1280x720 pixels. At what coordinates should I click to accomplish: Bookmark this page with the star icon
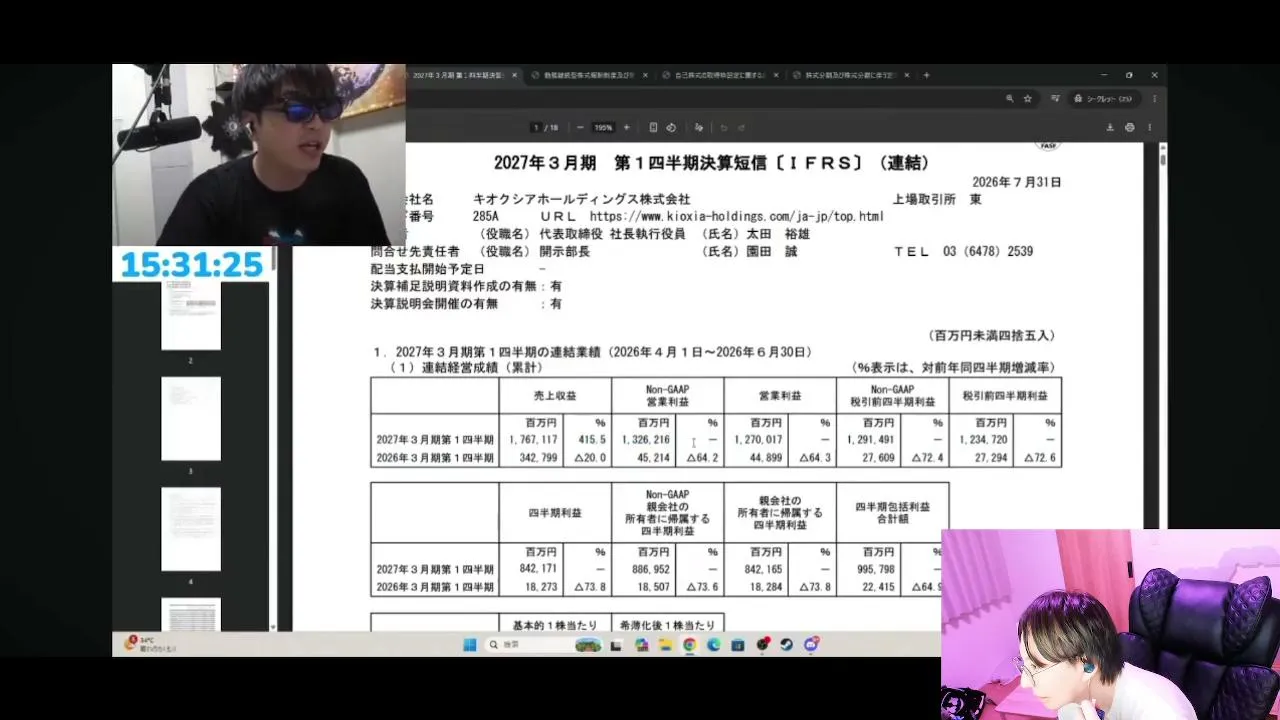(x=1028, y=99)
